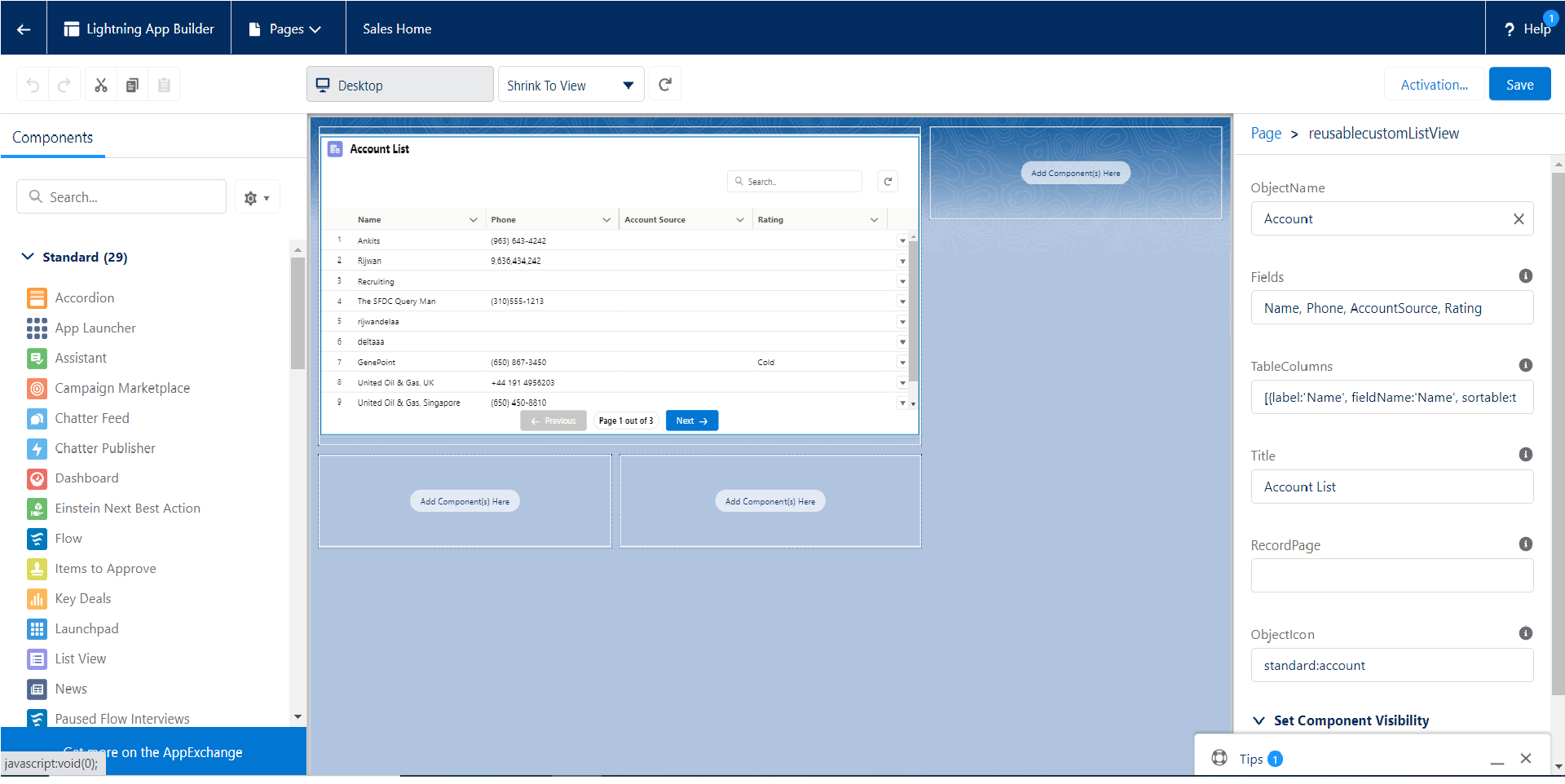Click the Copy icon in the toolbar

tap(132, 85)
